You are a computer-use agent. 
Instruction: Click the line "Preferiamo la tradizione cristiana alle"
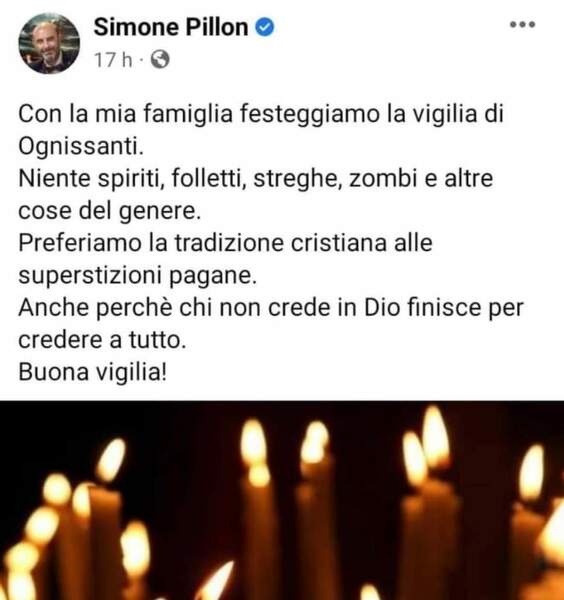(225, 243)
